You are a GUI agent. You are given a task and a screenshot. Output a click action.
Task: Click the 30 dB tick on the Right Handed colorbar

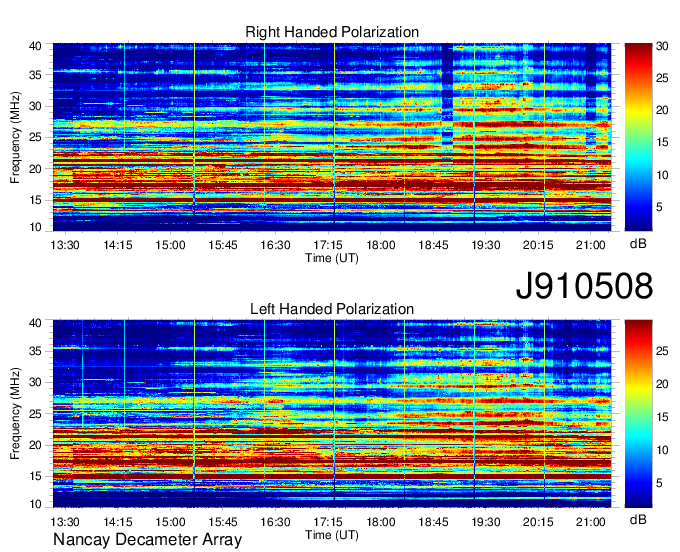[x=661, y=46]
